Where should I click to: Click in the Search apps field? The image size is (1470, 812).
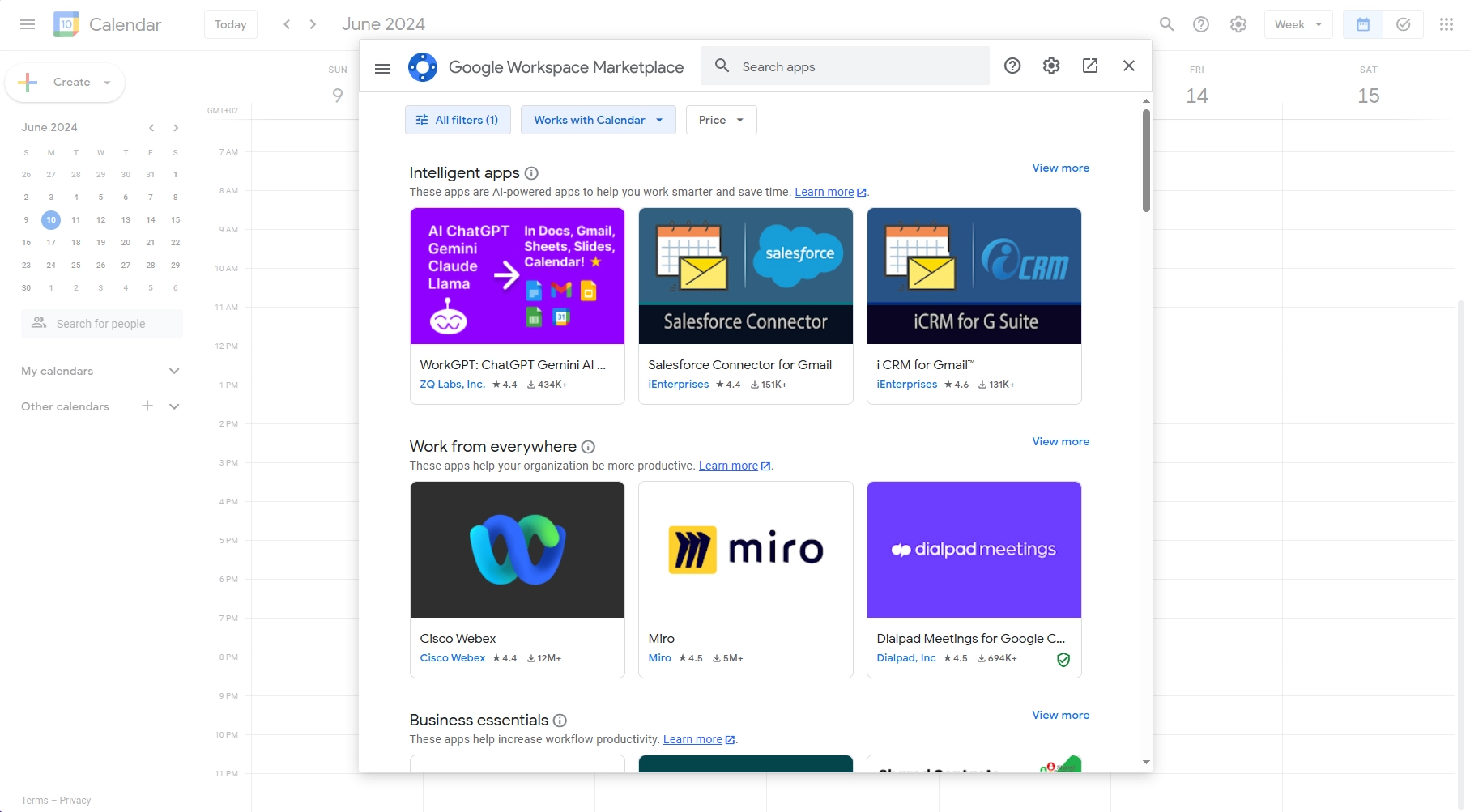coord(845,66)
